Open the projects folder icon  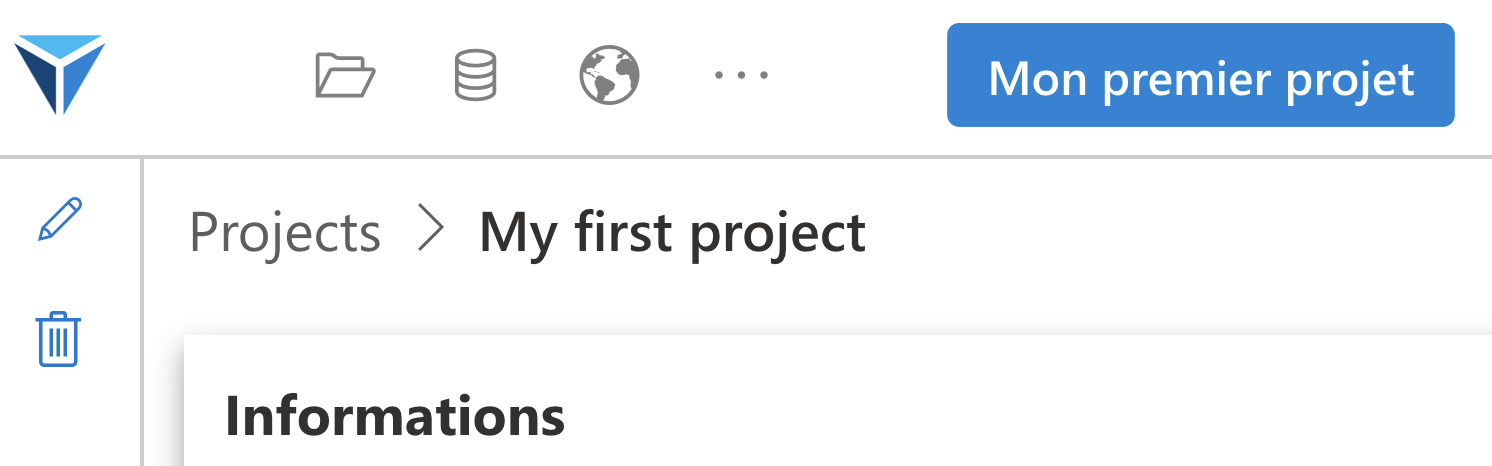point(345,75)
